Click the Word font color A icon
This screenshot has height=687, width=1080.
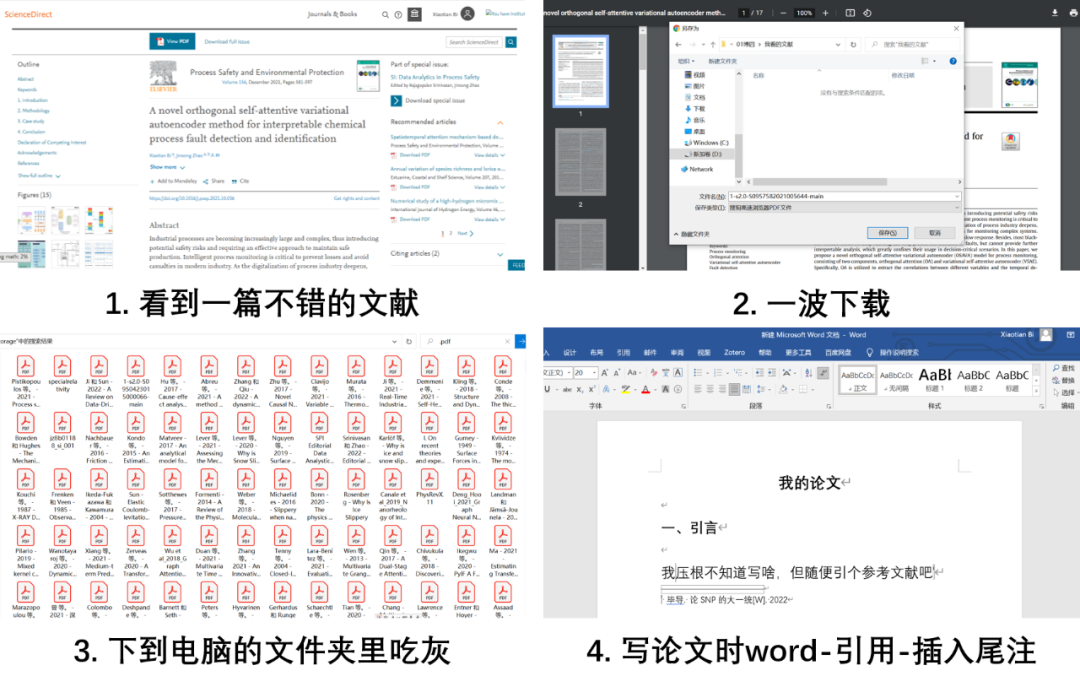tap(645, 389)
